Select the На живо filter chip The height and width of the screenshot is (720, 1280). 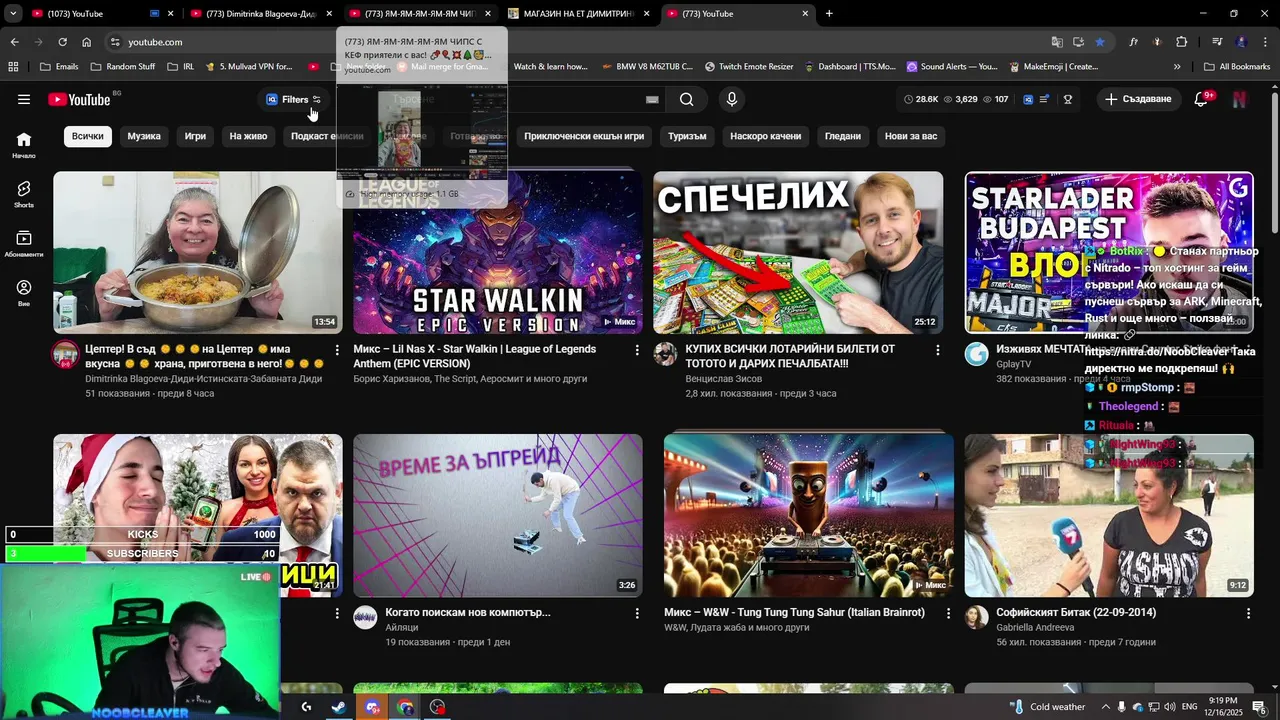[248, 136]
